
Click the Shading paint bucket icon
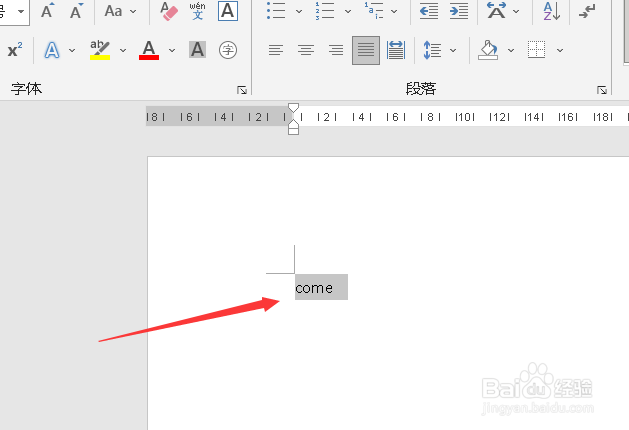pos(488,50)
